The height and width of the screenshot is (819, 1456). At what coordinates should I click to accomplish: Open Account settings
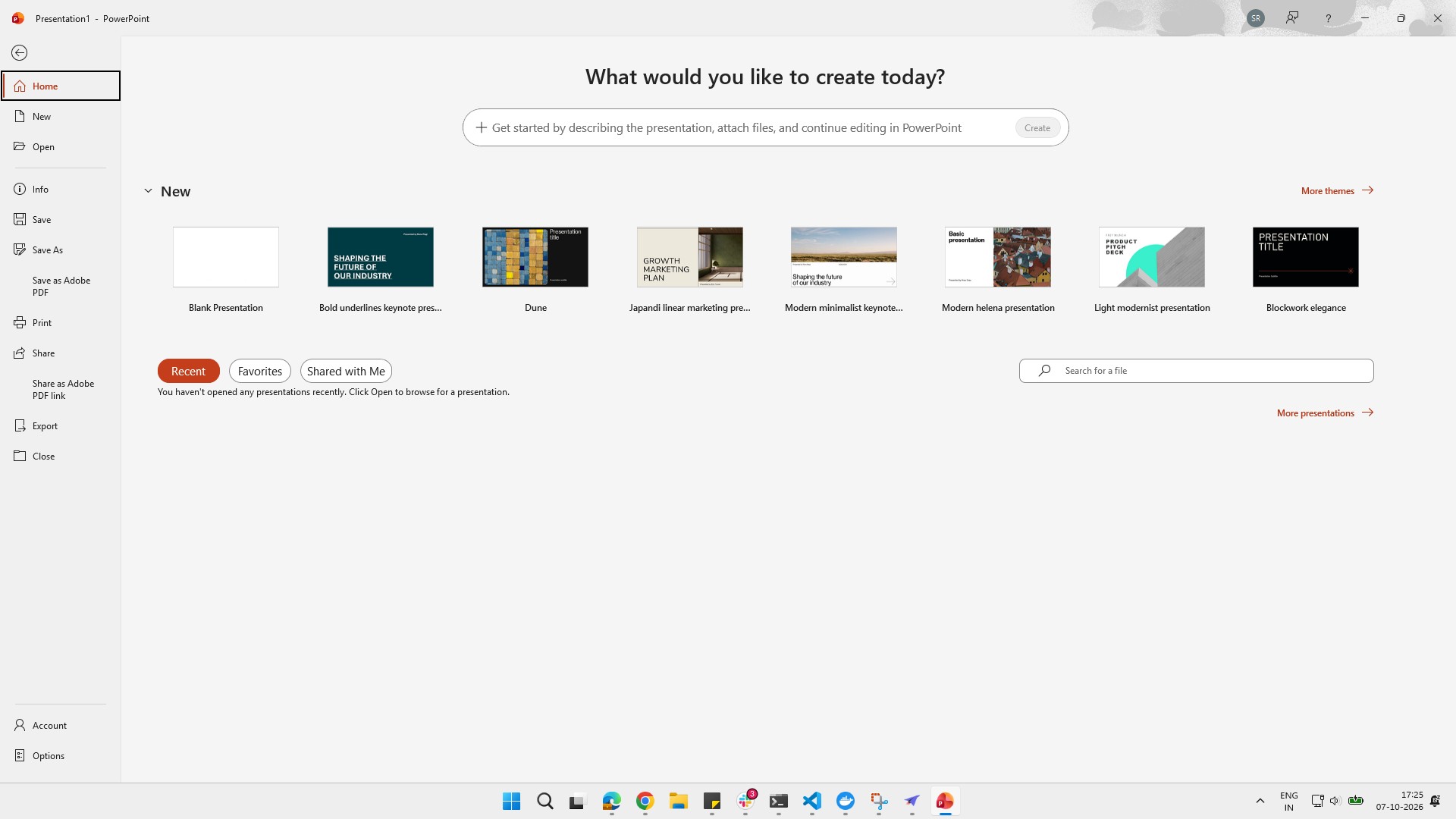click(x=61, y=725)
